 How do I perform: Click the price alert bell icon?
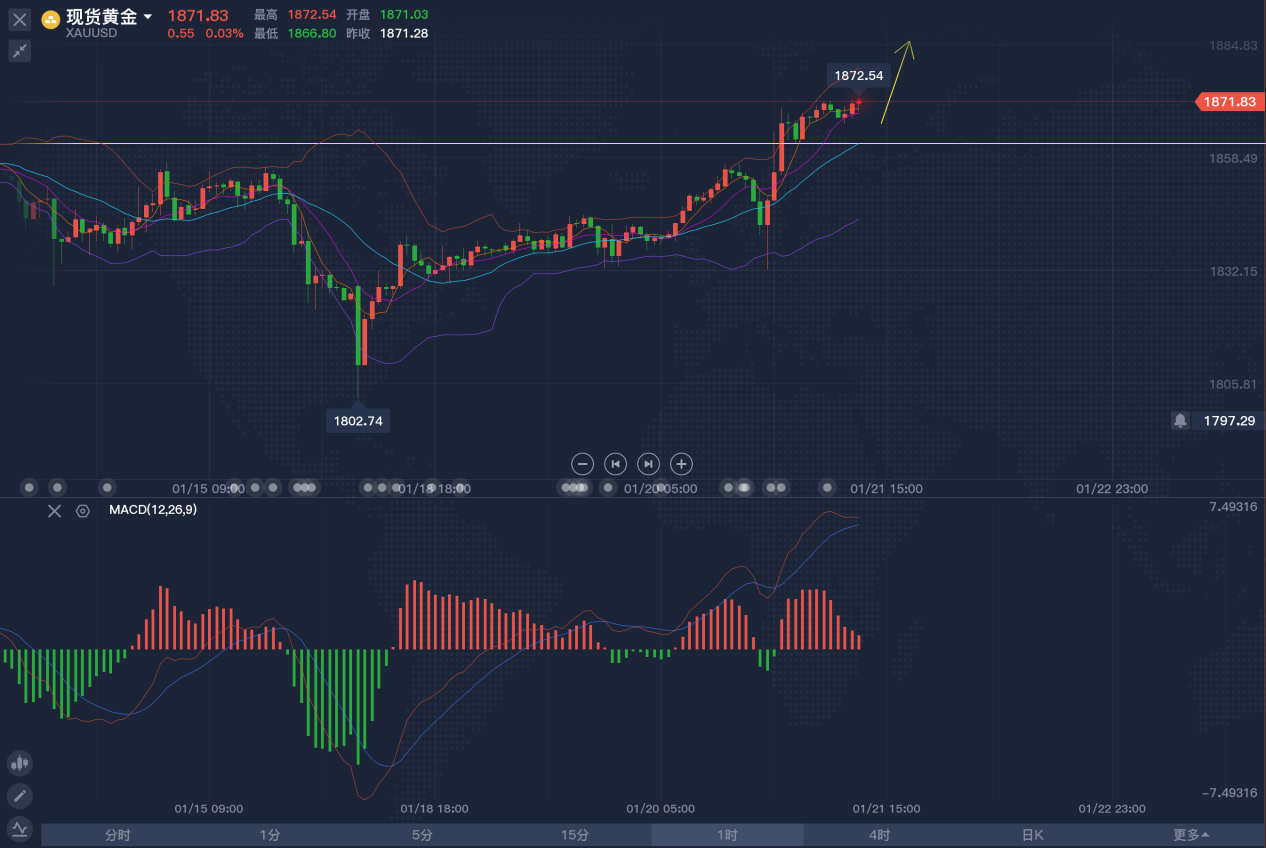coord(1181,420)
